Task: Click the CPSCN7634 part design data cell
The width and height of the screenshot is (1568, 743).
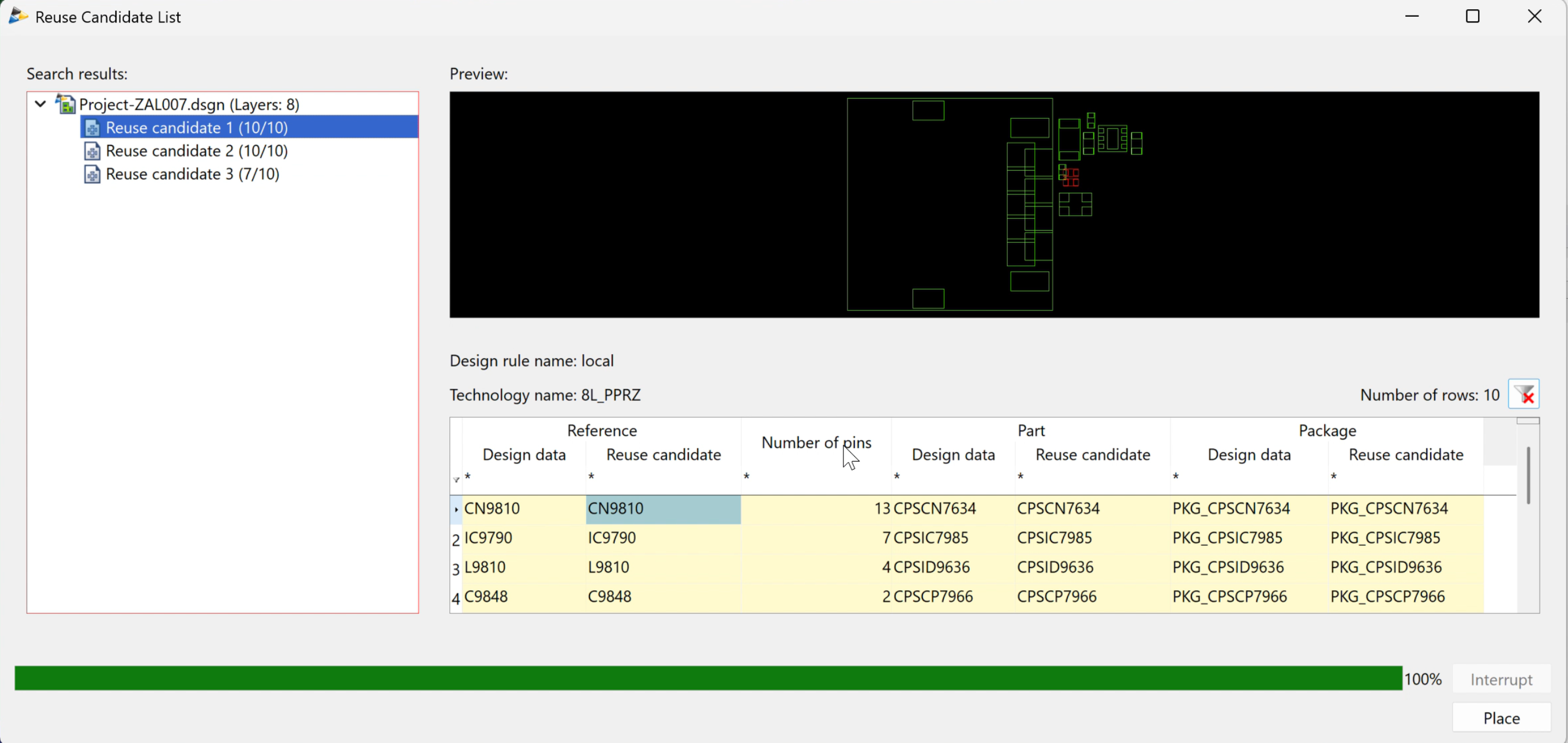Action: pyautogui.click(x=953, y=509)
